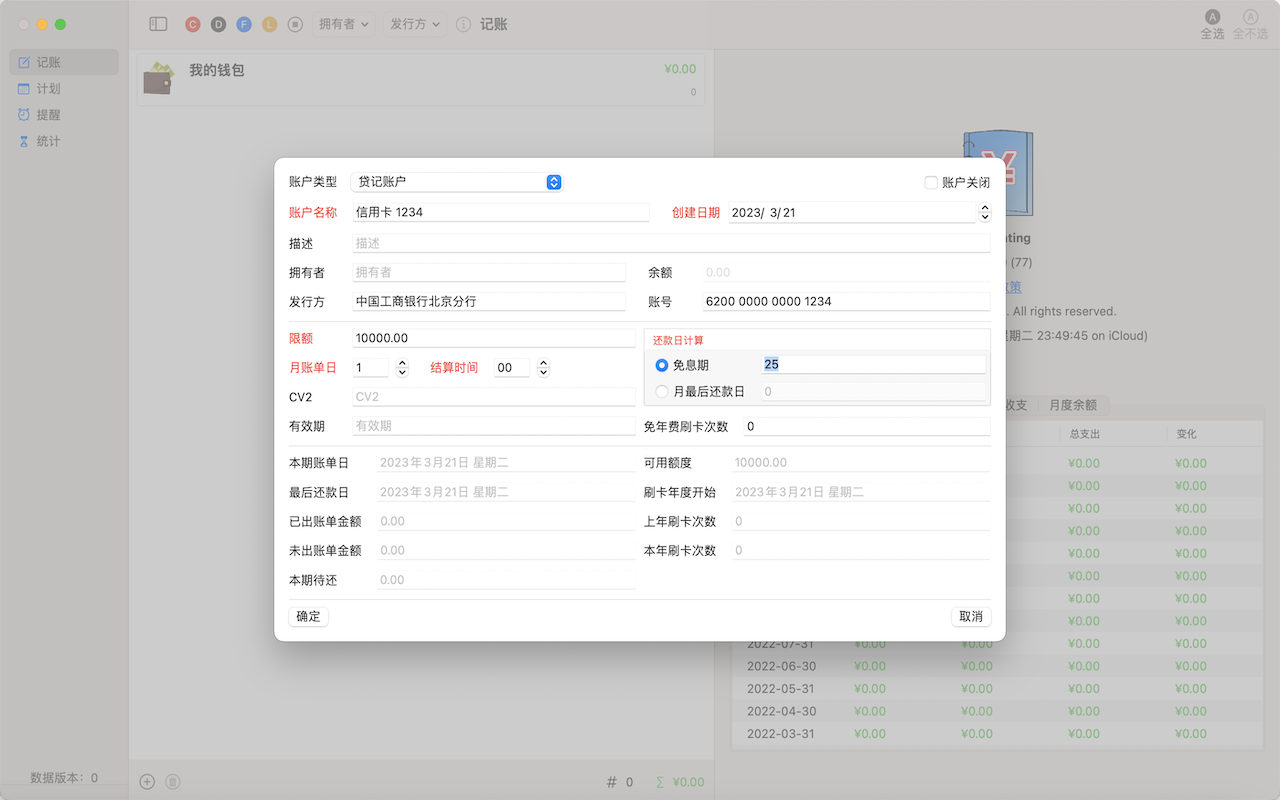Click the 发行方 field with 中国工商银行北京分行
Screen dimensions: 1280x800
point(489,301)
